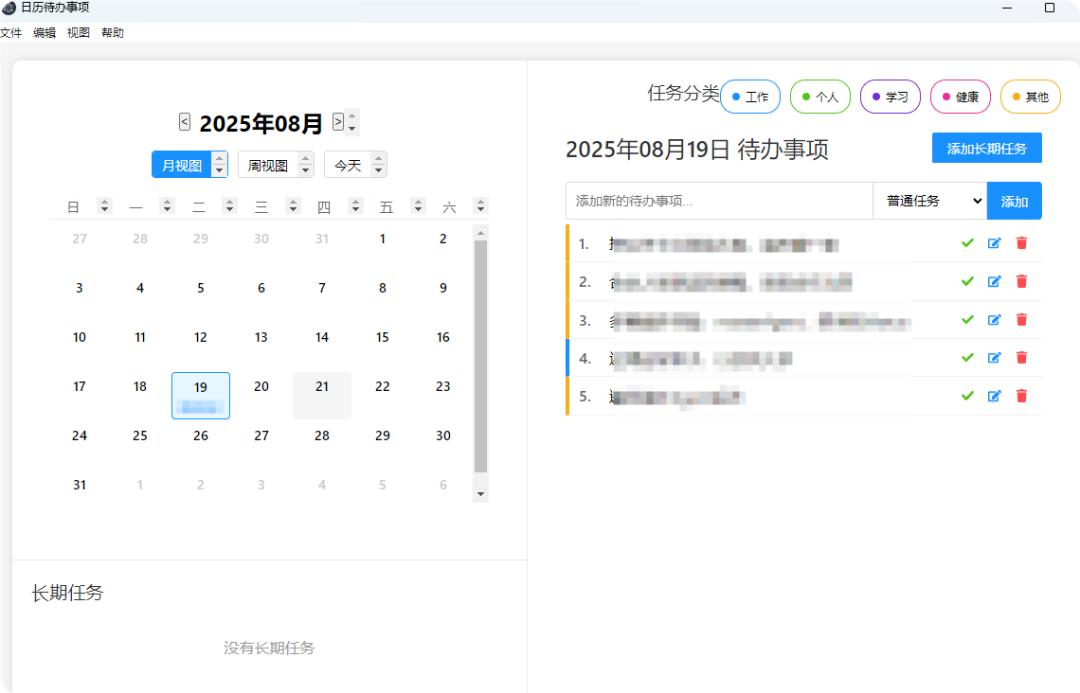Open the 视图 menu
The height and width of the screenshot is (693, 1080).
pyautogui.click(x=78, y=32)
